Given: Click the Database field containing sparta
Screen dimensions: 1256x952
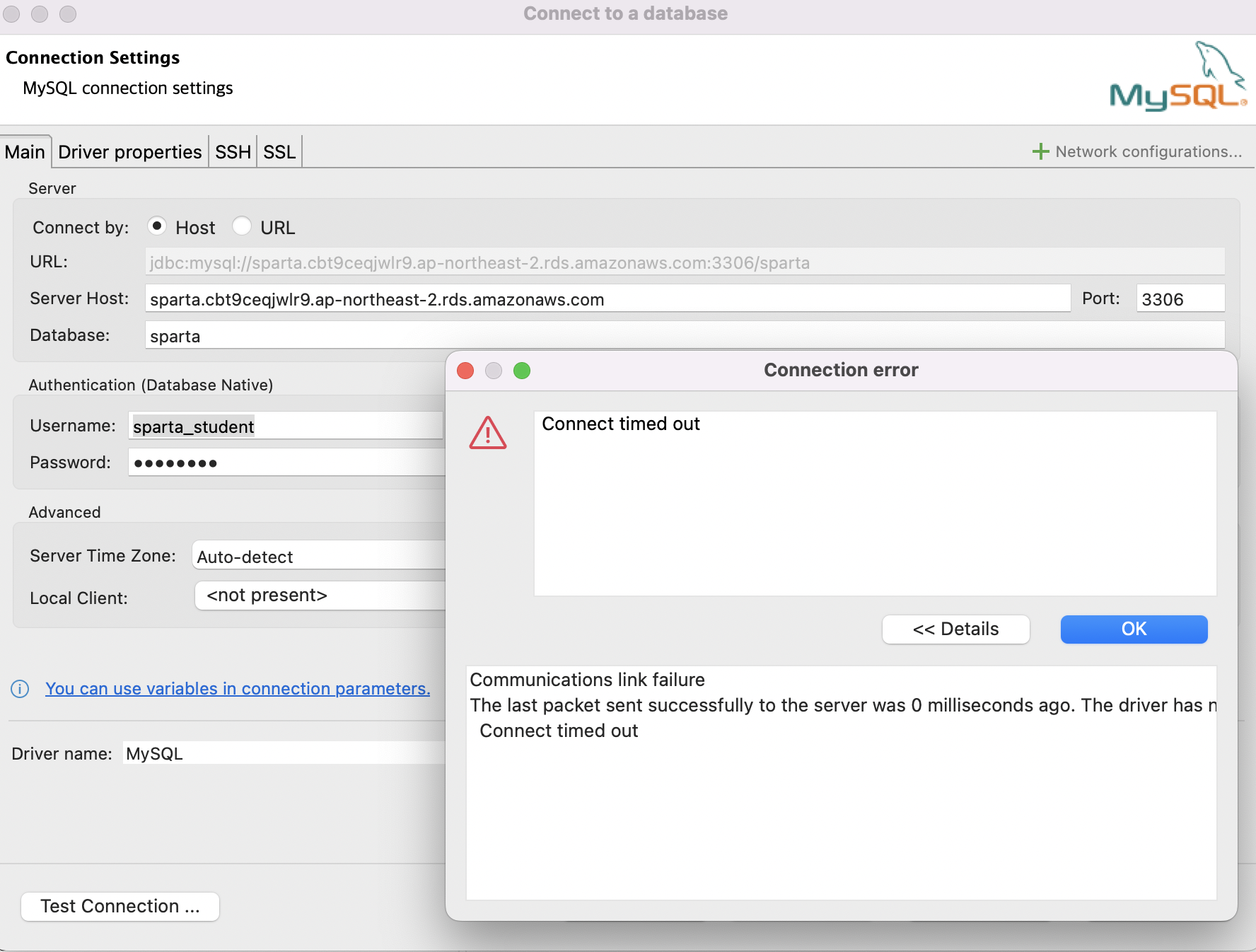Looking at the screenshot, I should click(685, 335).
